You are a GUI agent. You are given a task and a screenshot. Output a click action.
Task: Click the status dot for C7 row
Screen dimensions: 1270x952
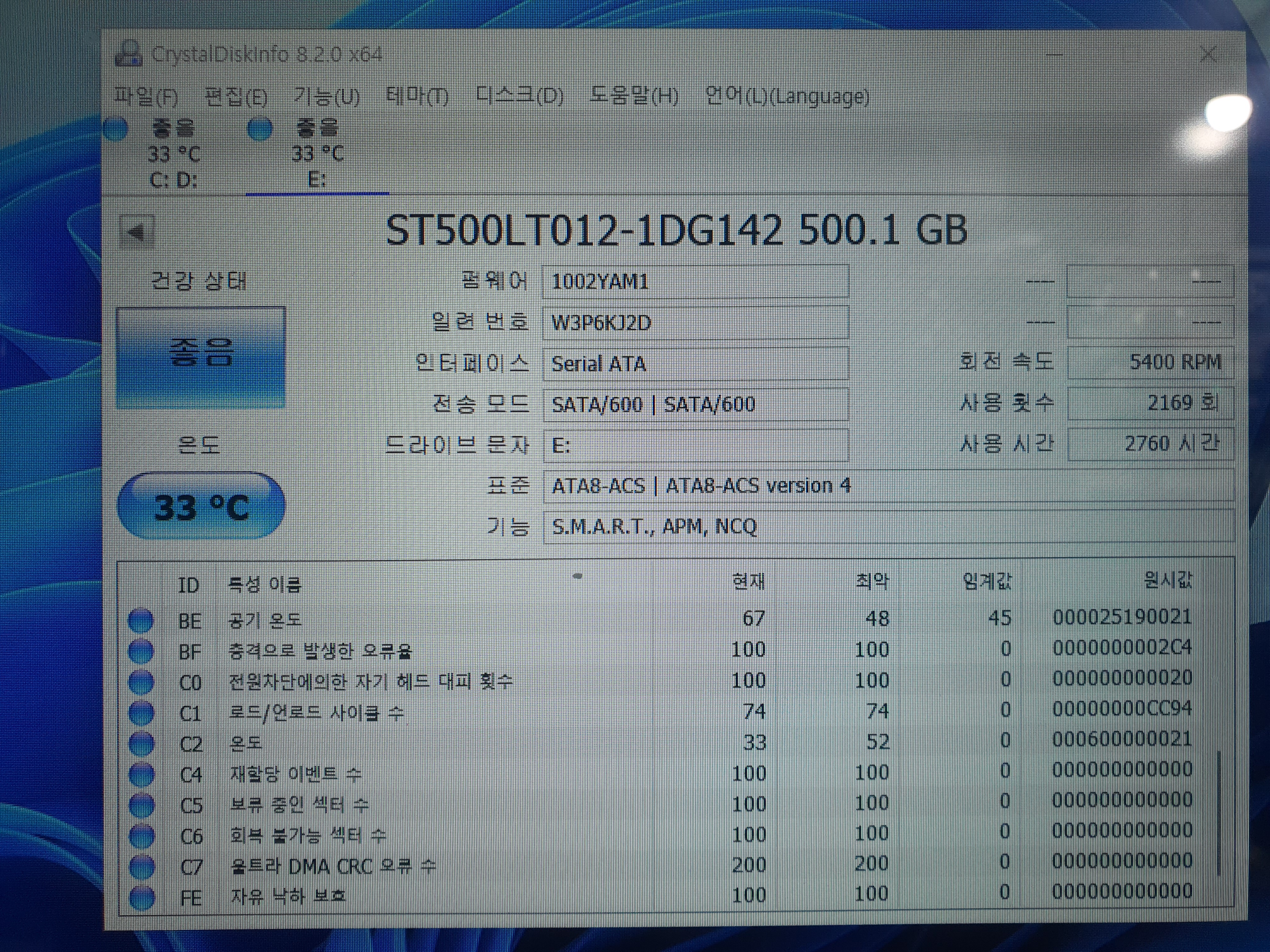click(x=142, y=866)
